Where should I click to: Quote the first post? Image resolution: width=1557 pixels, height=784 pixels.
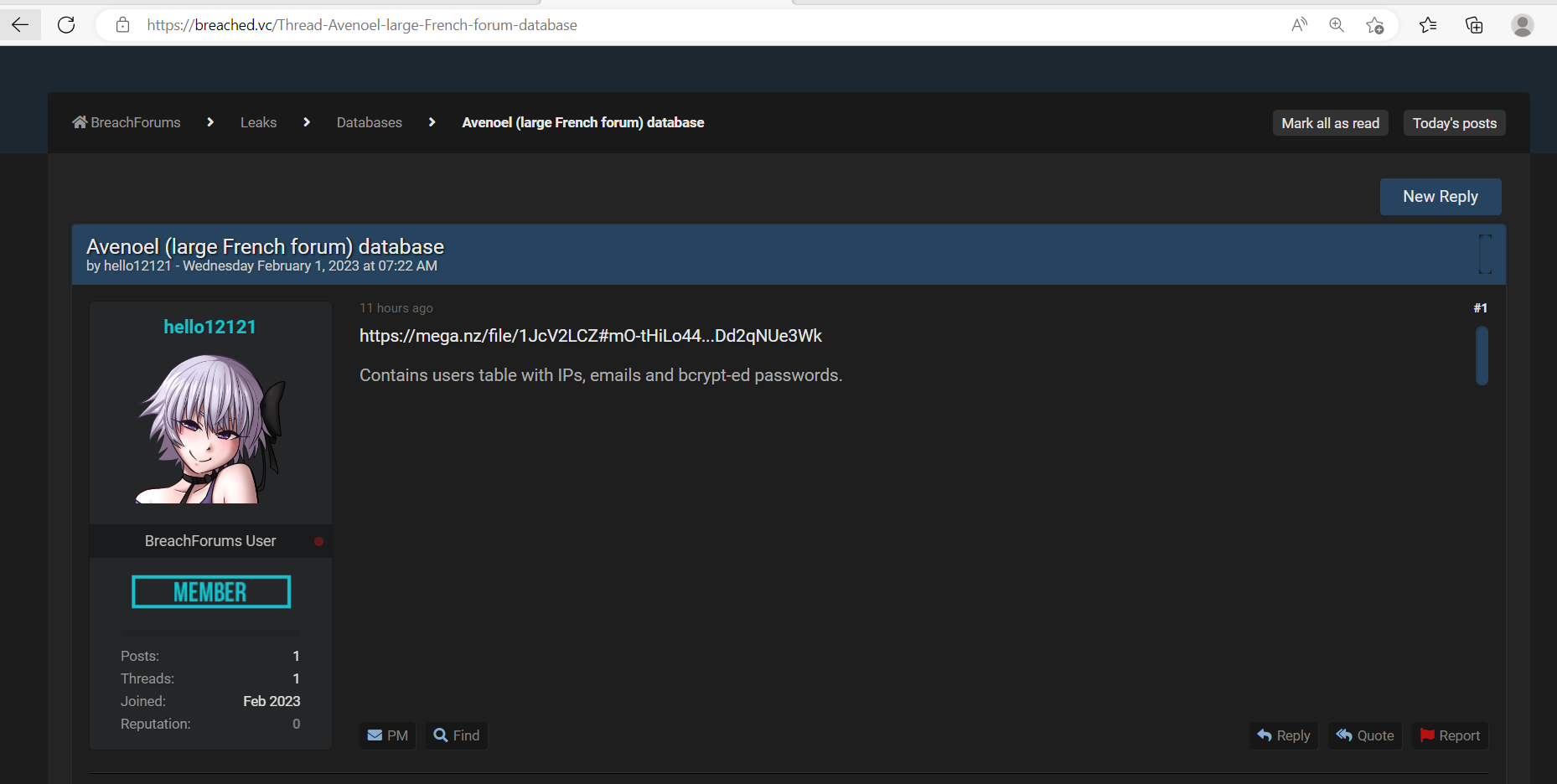pos(1365,735)
